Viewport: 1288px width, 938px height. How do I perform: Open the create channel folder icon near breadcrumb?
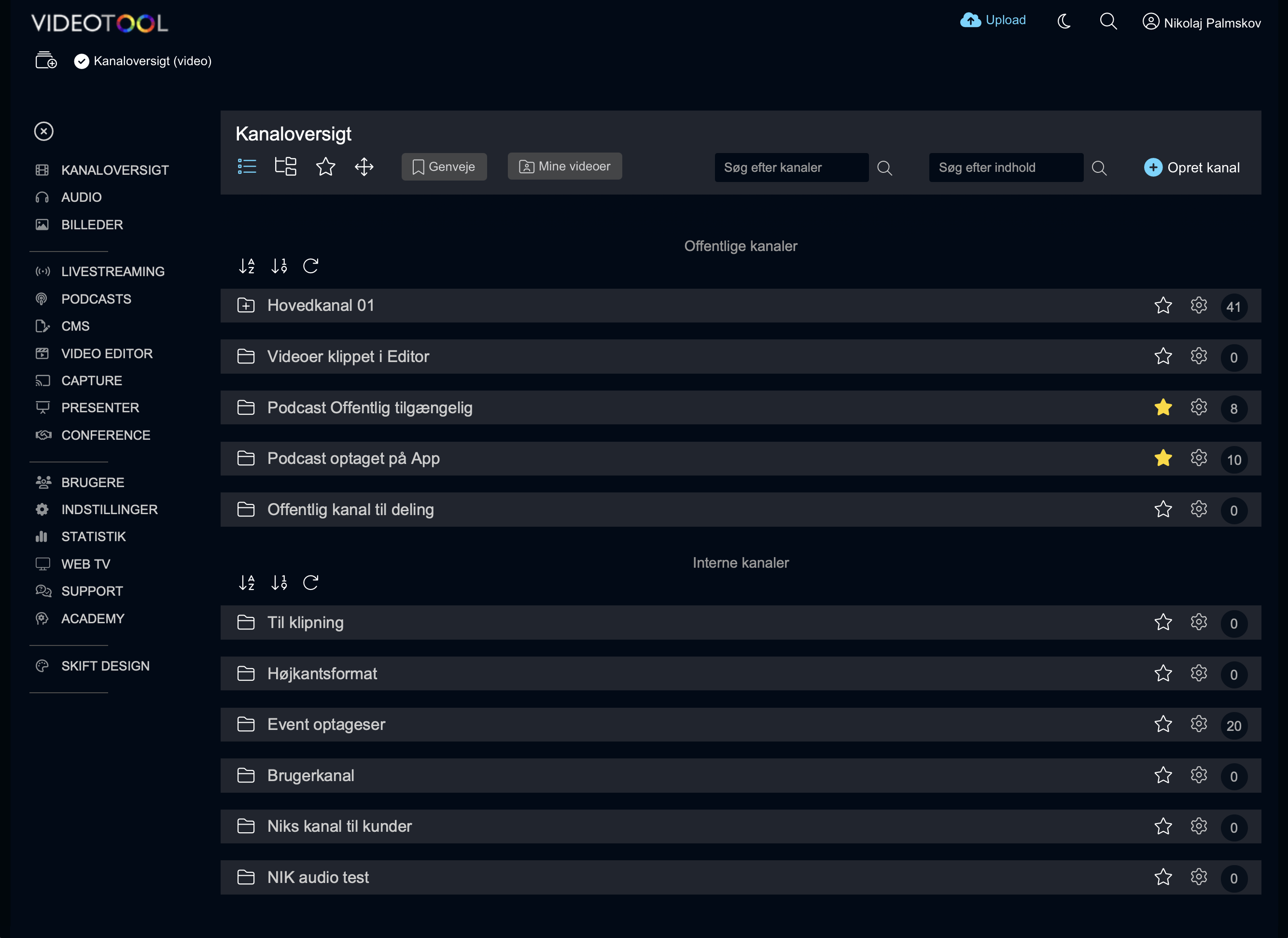click(x=45, y=60)
